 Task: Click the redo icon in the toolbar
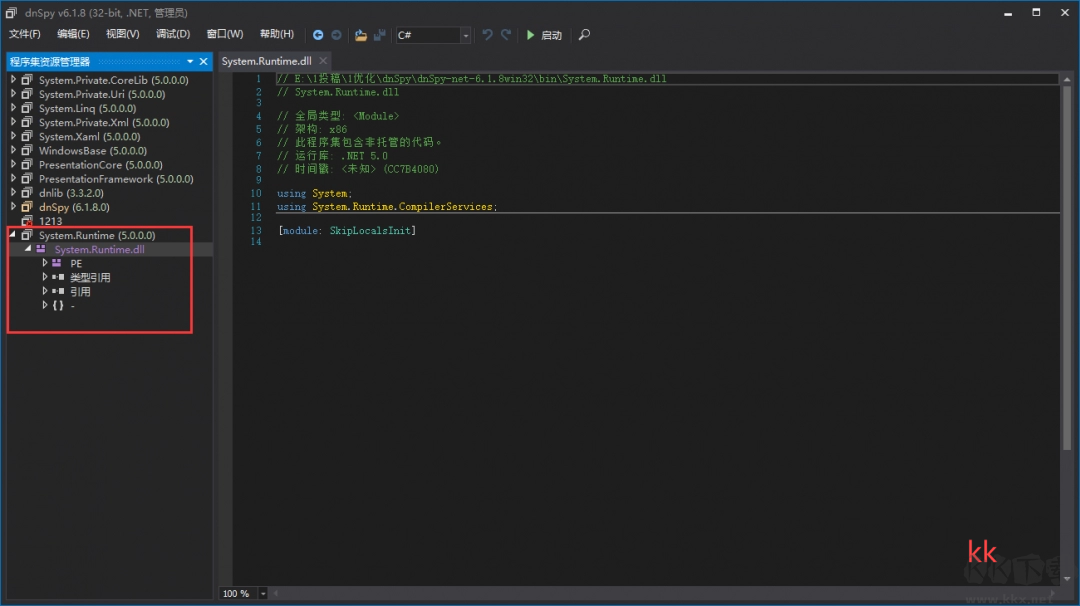pos(506,35)
